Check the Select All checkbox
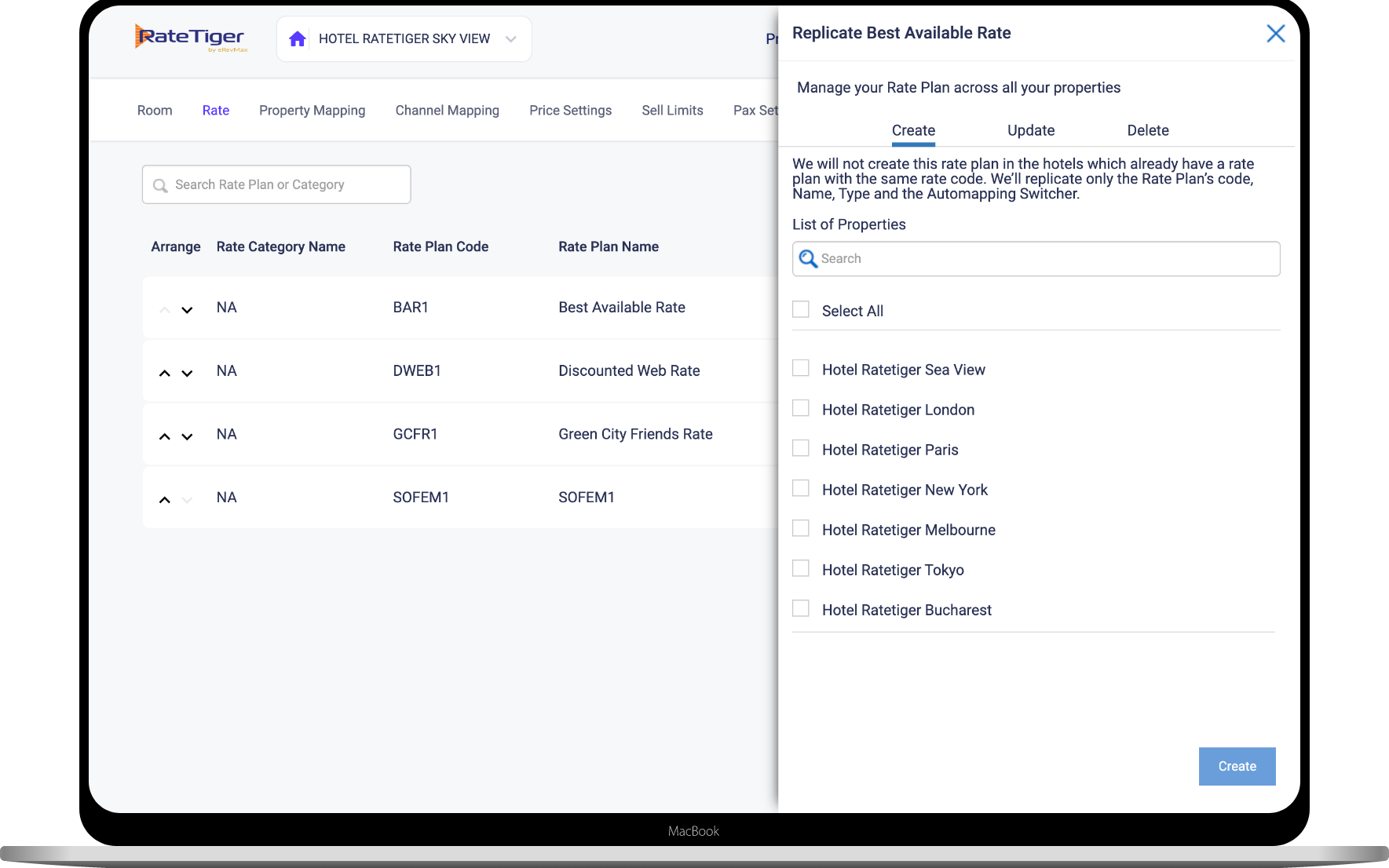The height and width of the screenshot is (868, 1389). (x=801, y=309)
